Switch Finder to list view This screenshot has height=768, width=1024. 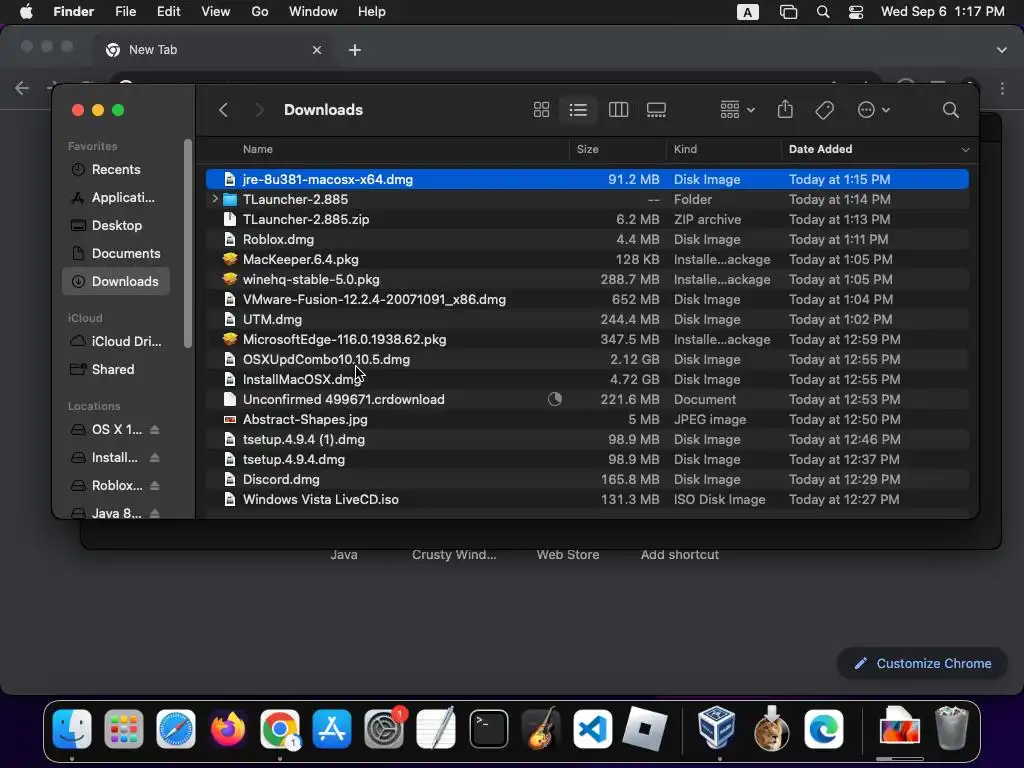click(578, 110)
